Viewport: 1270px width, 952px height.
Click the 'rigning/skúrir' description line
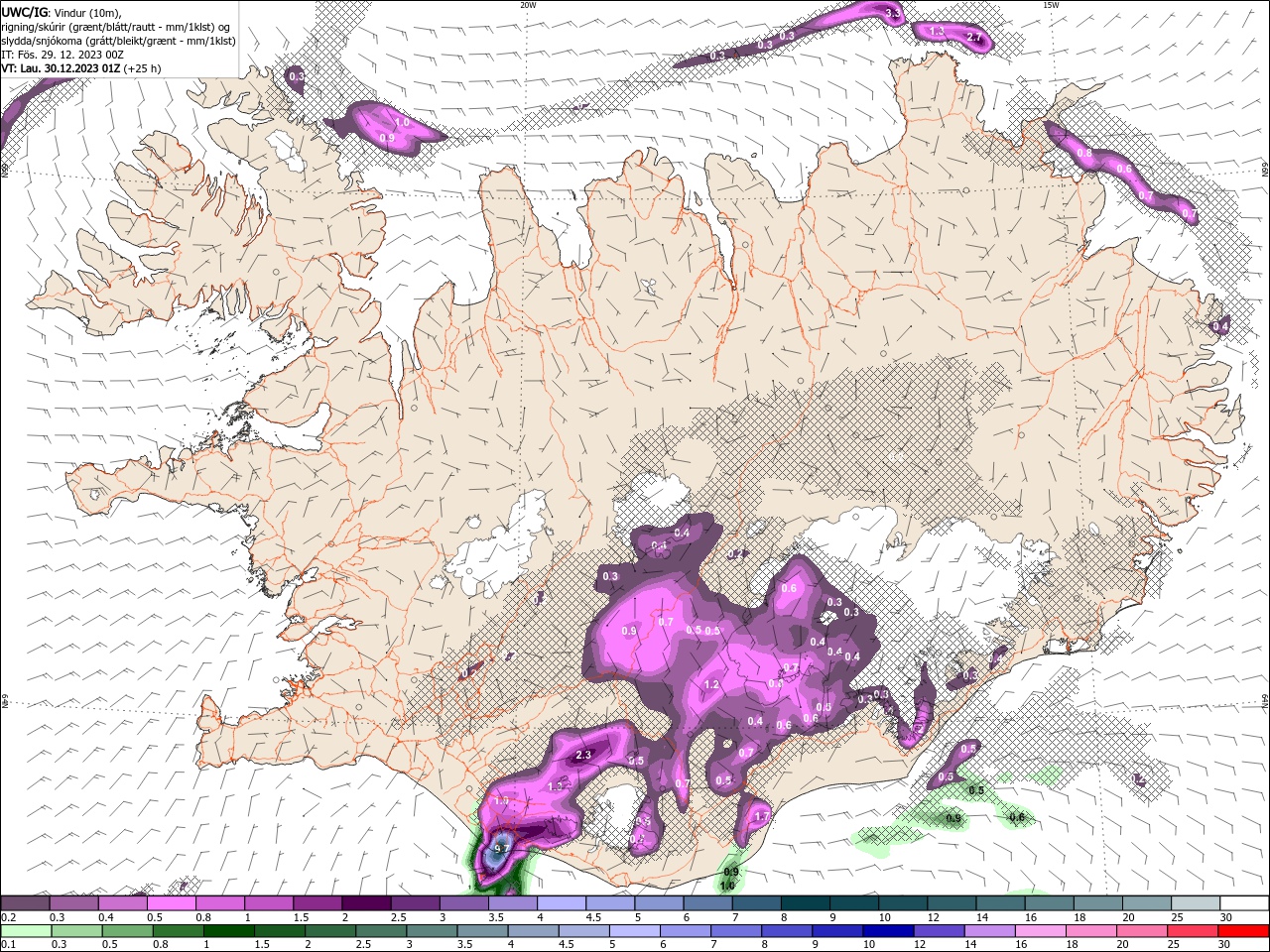point(115,26)
